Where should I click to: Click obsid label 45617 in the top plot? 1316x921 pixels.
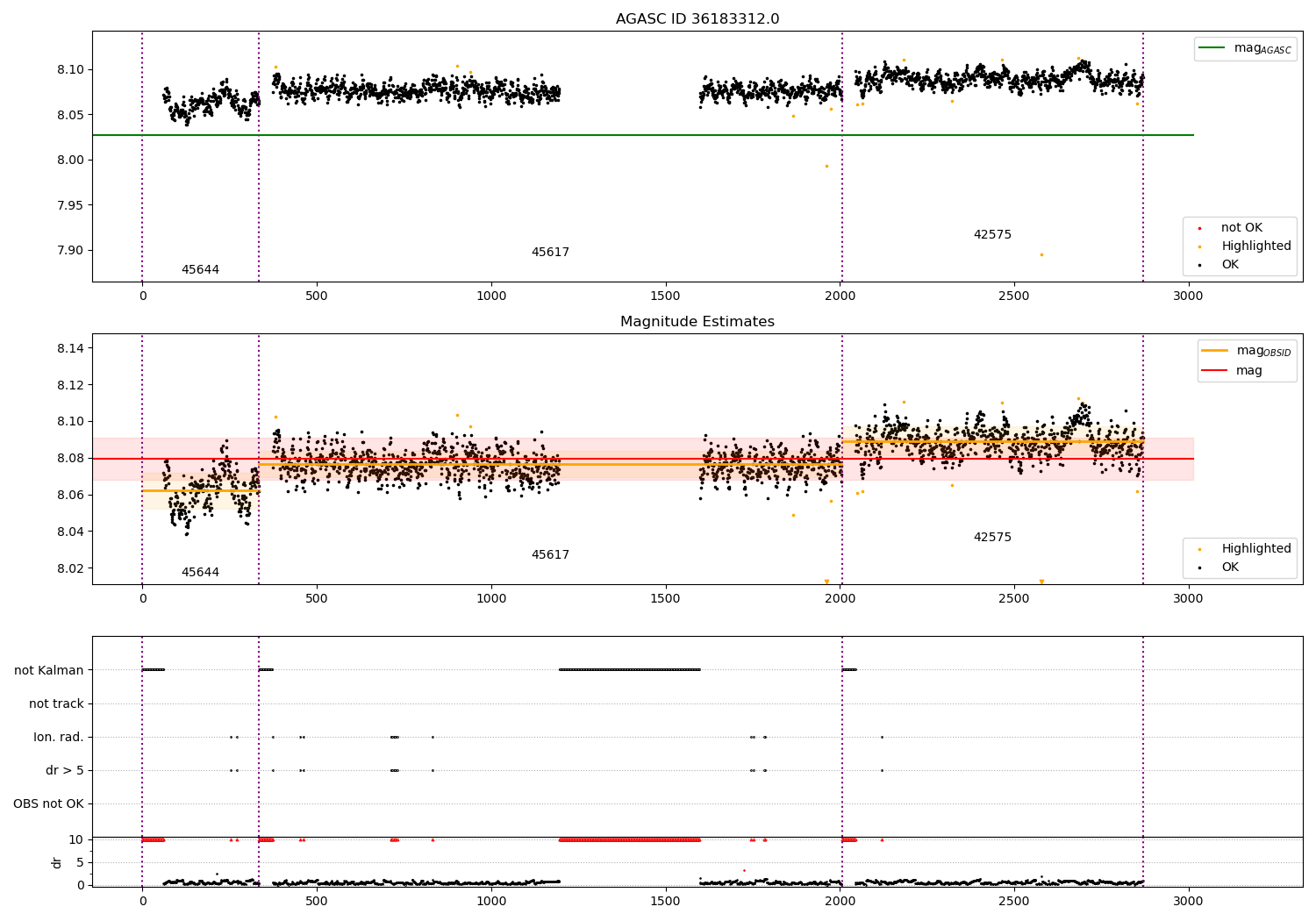pos(550,253)
